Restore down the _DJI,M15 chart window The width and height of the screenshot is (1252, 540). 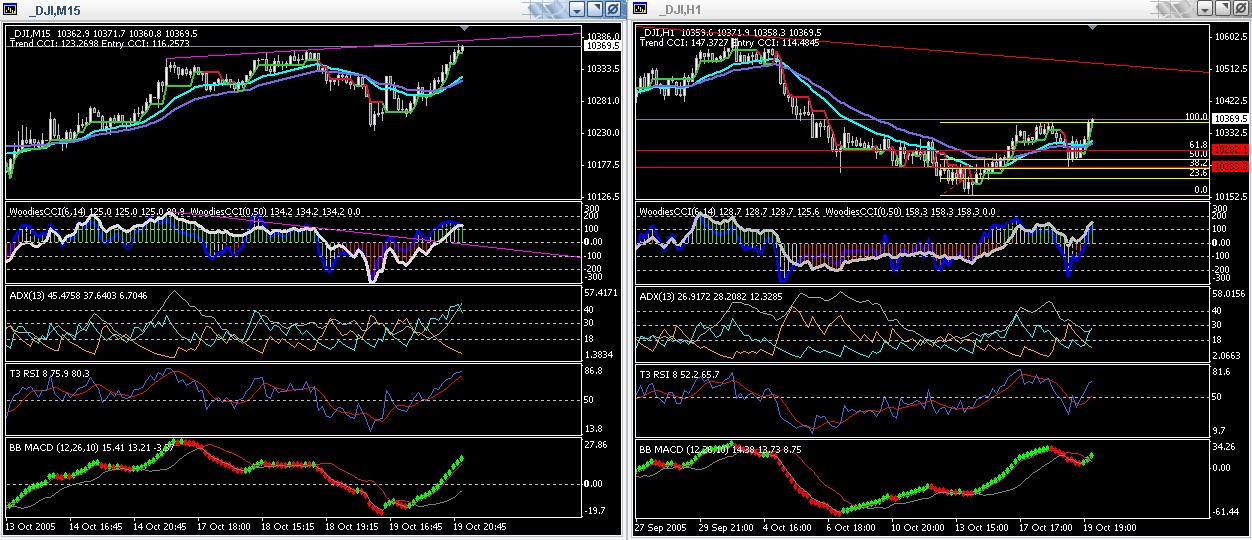tap(594, 9)
